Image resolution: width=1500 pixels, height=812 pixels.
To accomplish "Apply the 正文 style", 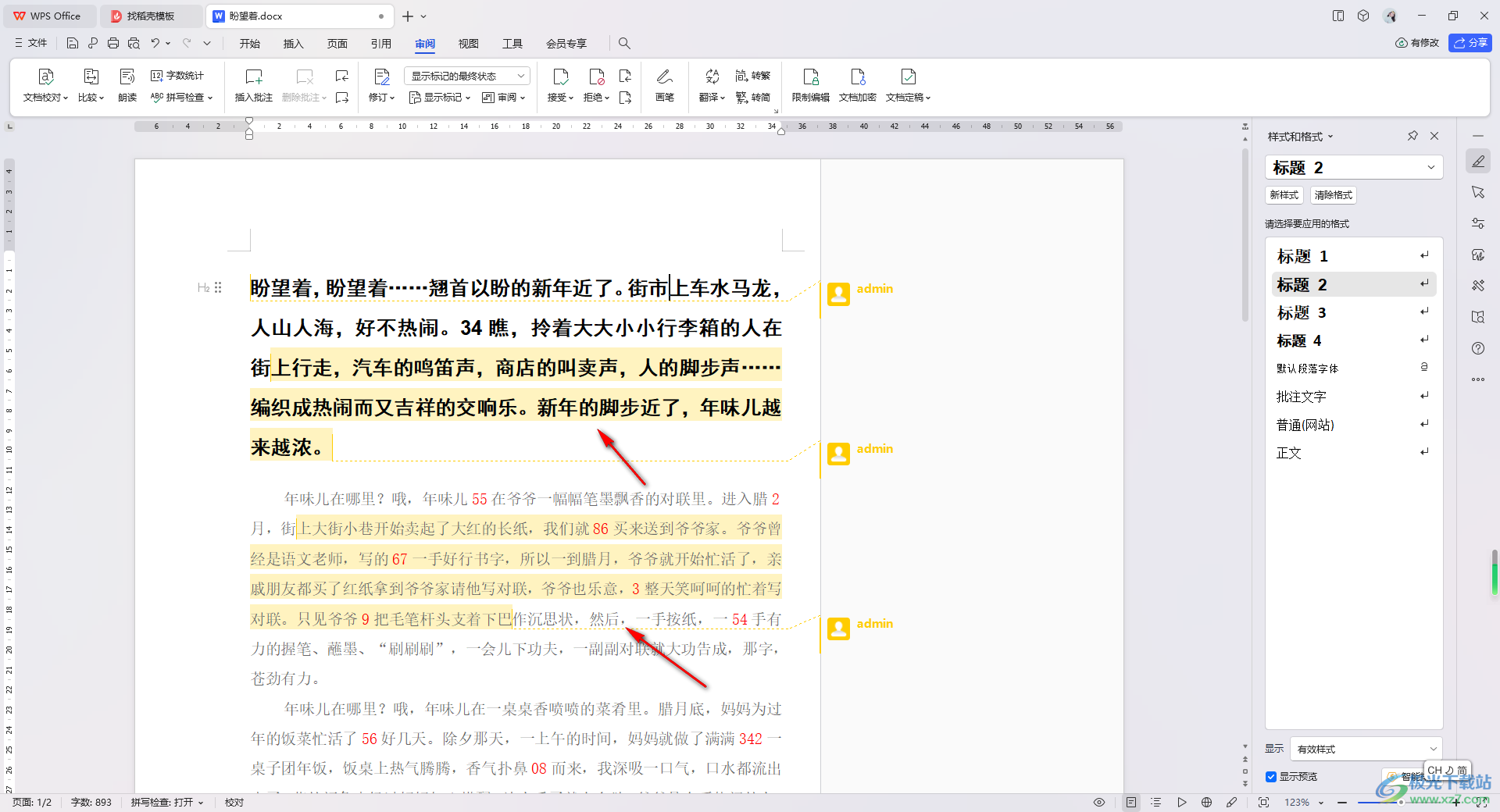I will point(1354,453).
